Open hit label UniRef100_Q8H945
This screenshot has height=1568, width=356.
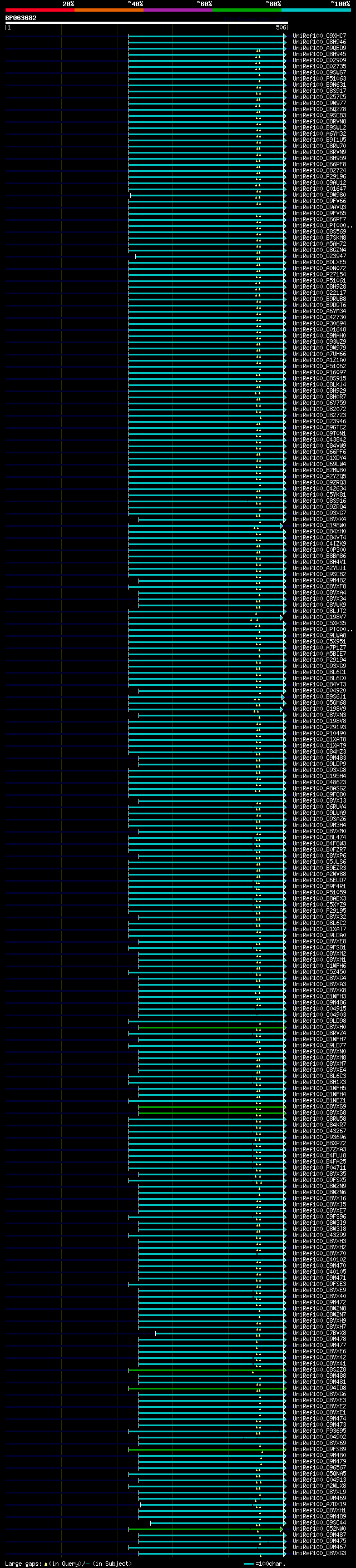[319, 54]
